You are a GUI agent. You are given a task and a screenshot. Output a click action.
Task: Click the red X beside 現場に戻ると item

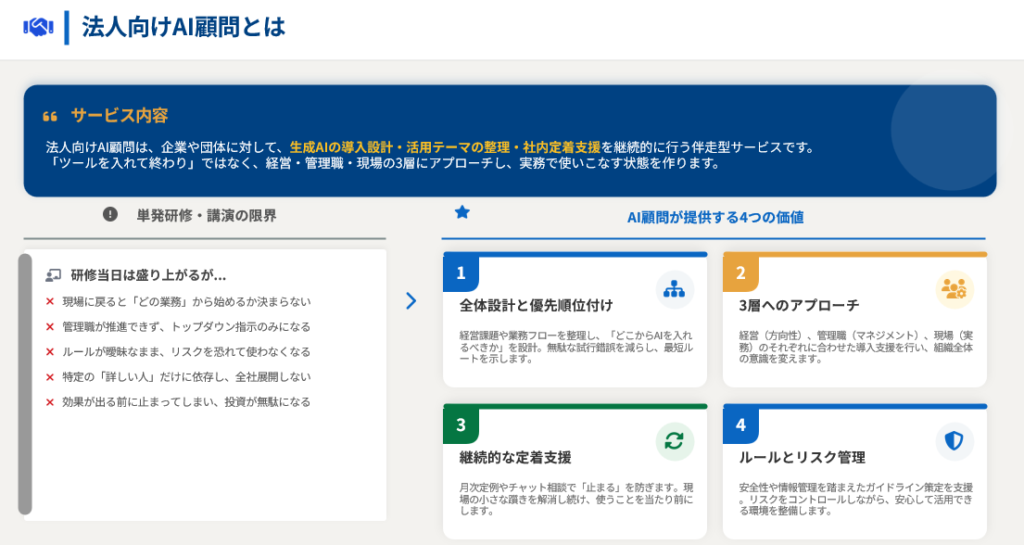click(50, 301)
